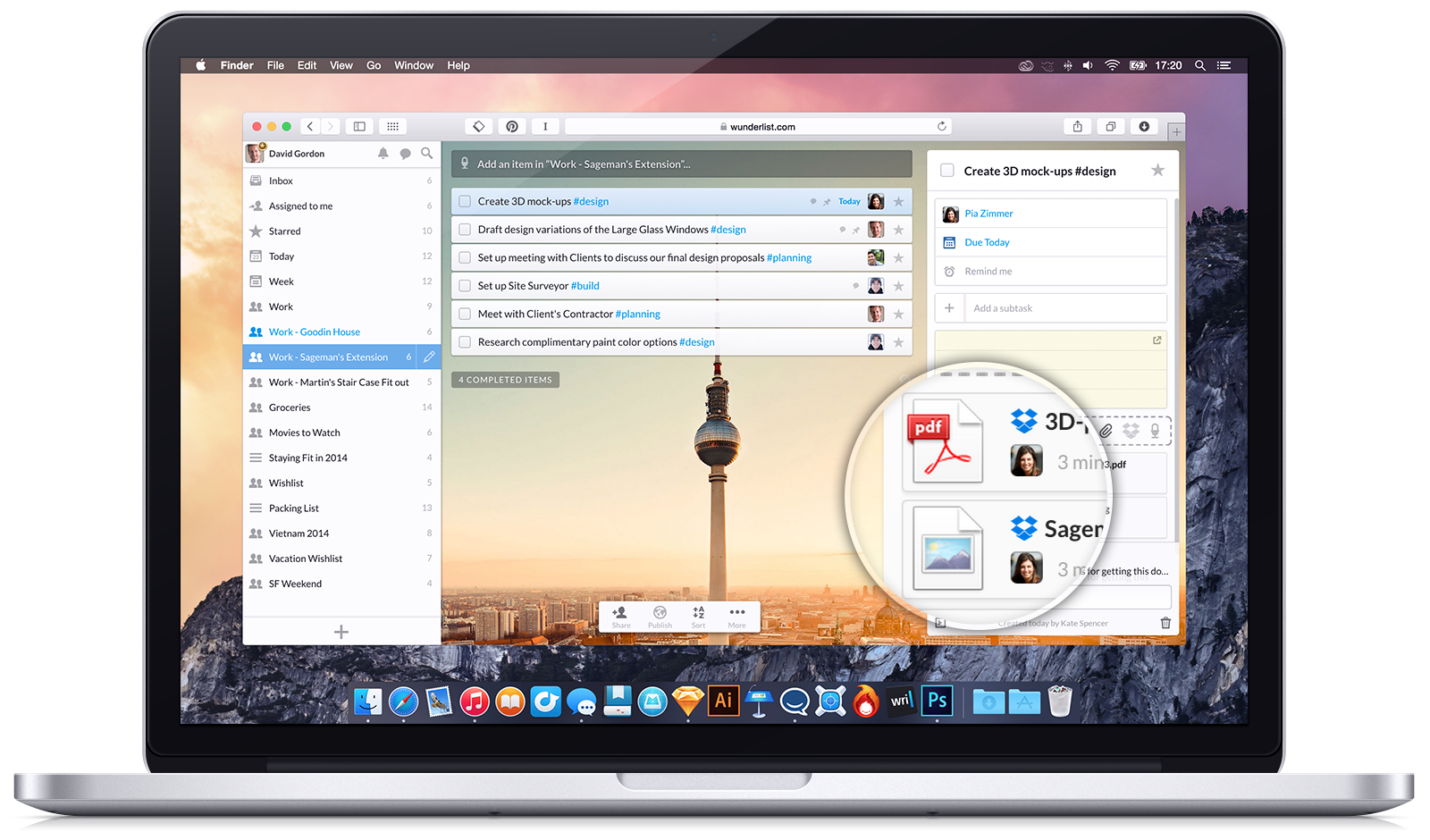This screenshot has height=840, width=1430.
Task: Open the Help menu in the menu bar
Action: coord(458,65)
